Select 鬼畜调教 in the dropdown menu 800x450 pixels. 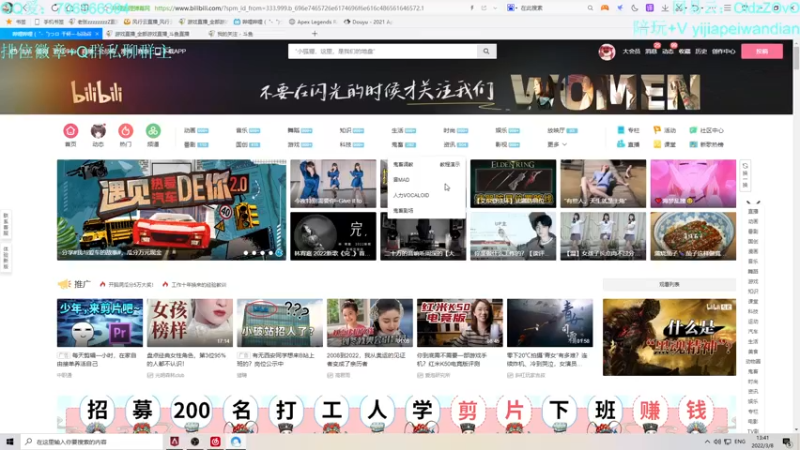point(403,165)
